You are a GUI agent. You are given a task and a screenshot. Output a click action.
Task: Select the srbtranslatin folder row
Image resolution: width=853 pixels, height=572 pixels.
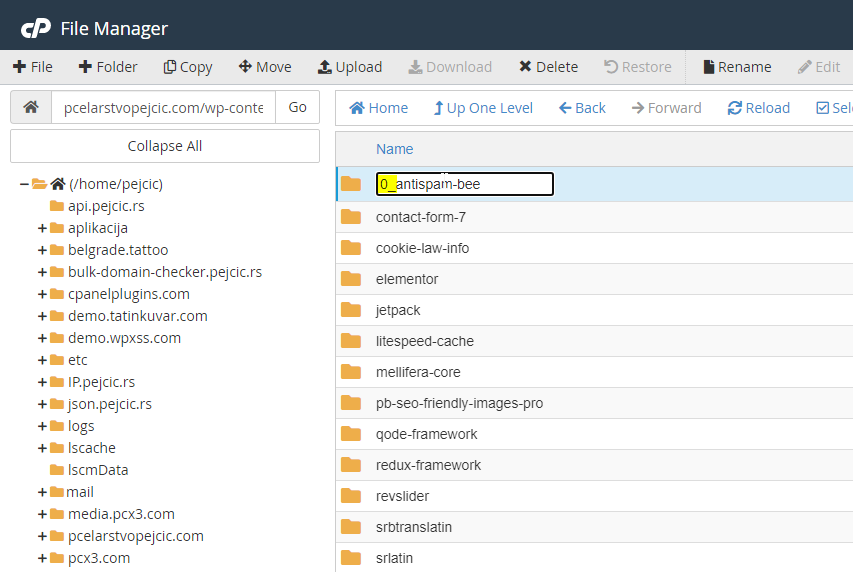(x=594, y=527)
